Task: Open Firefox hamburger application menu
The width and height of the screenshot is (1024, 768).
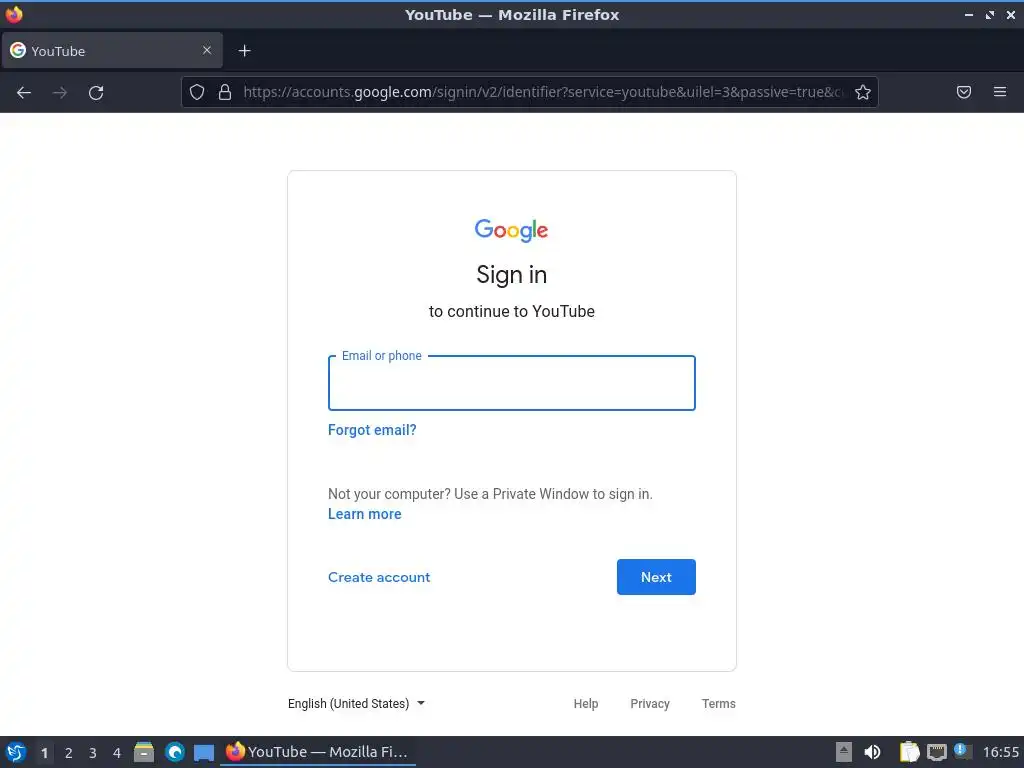Action: [1000, 92]
